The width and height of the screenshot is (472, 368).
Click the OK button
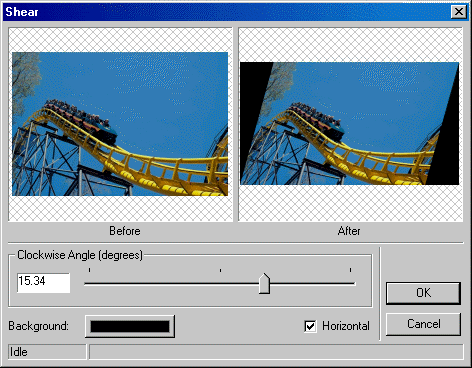coord(423,293)
